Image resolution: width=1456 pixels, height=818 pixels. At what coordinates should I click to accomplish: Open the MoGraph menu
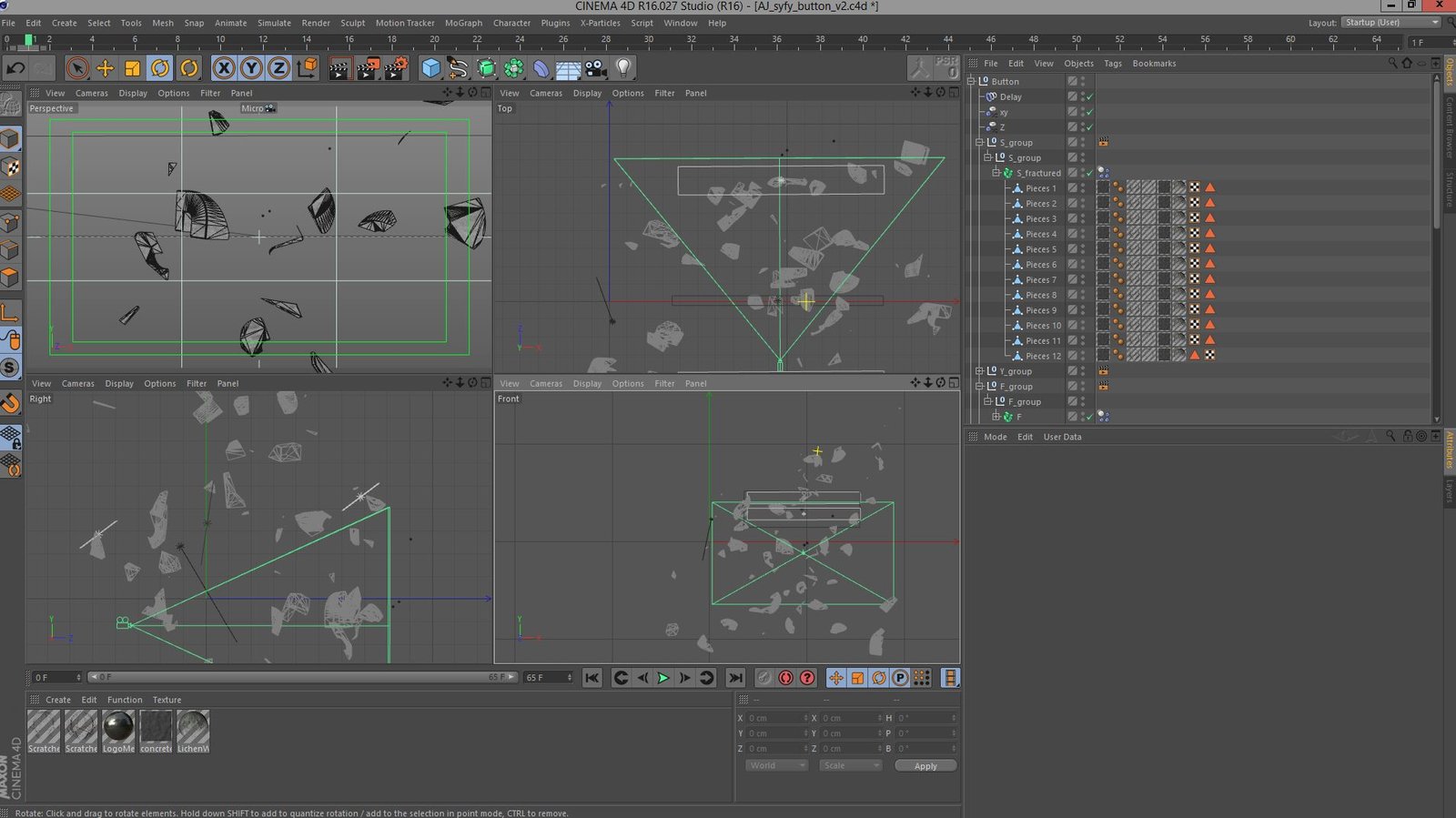click(463, 23)
